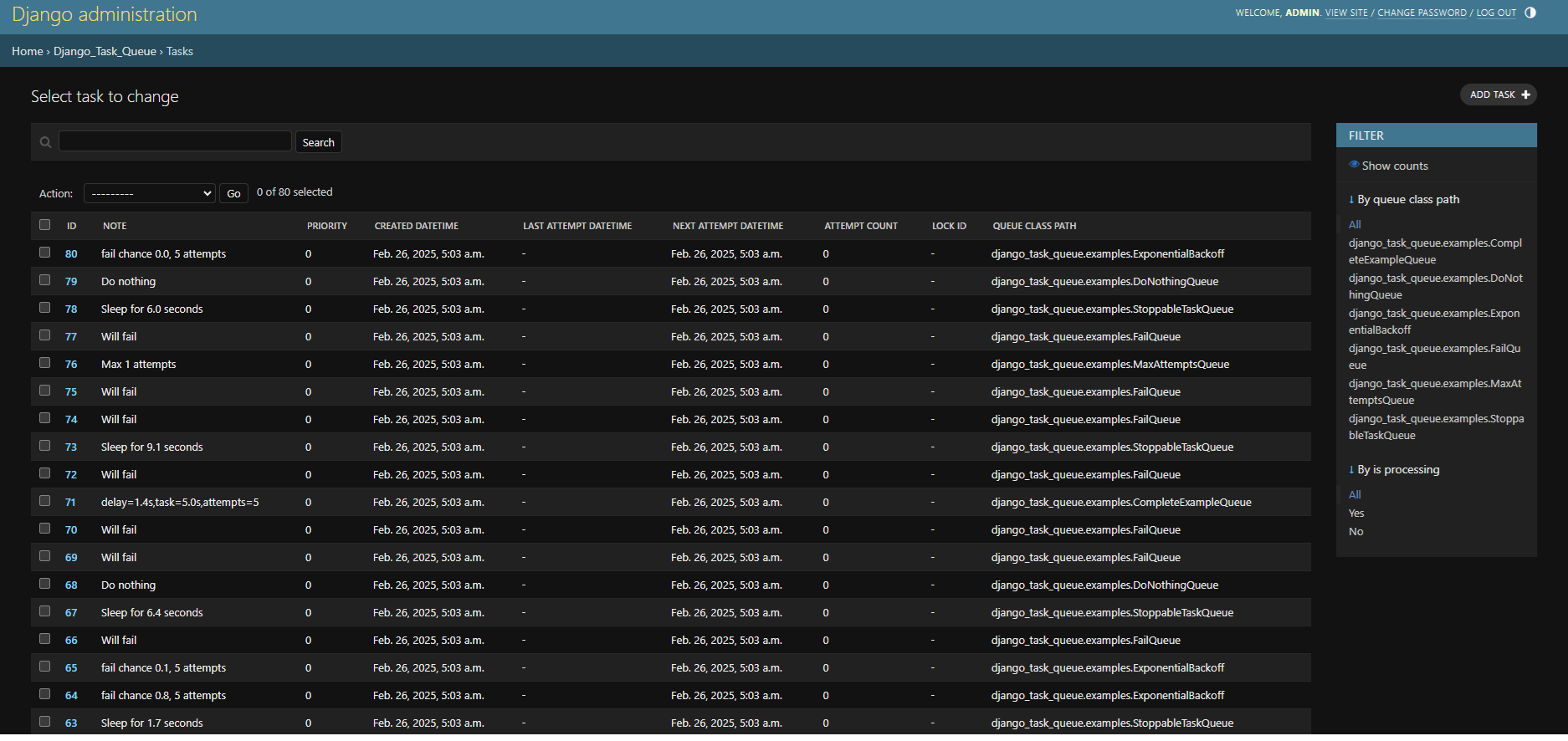This screenshot has height=741, width=1568.
Task: Select the checkbox for task 71
Action: pyautogui.click(x=45, y=501)
